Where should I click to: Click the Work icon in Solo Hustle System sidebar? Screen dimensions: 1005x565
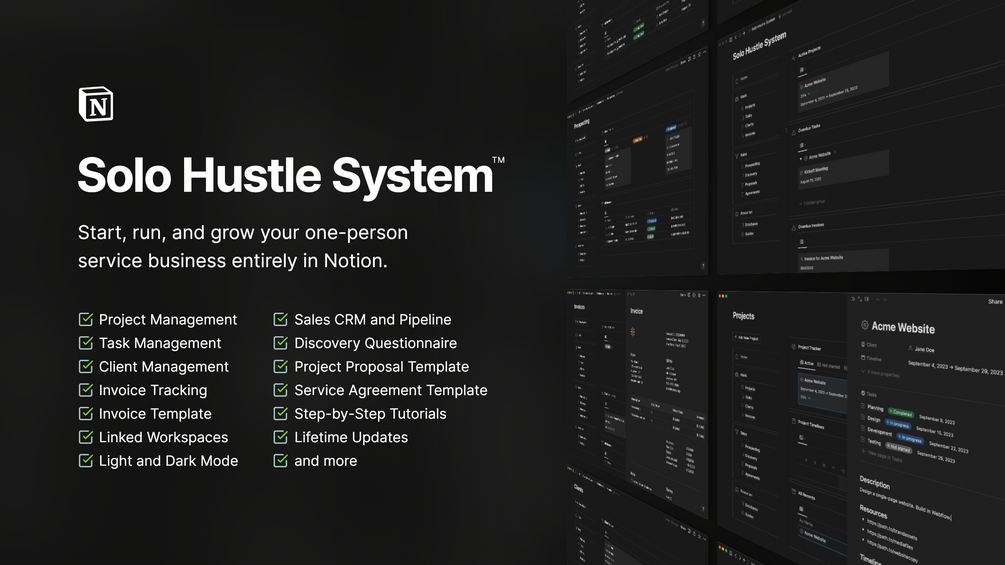[x=736, y=99]
